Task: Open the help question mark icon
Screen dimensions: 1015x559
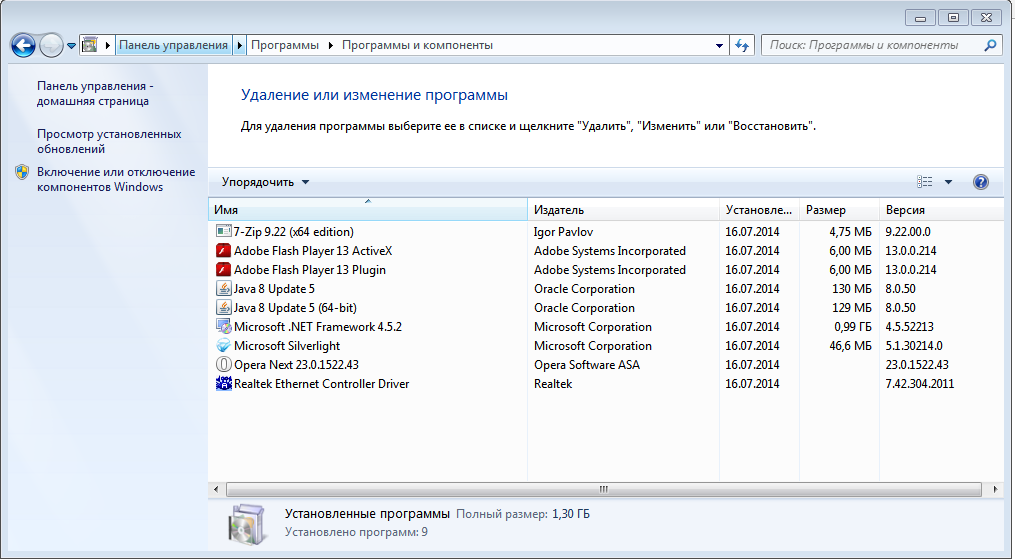Action: point(981,182)
